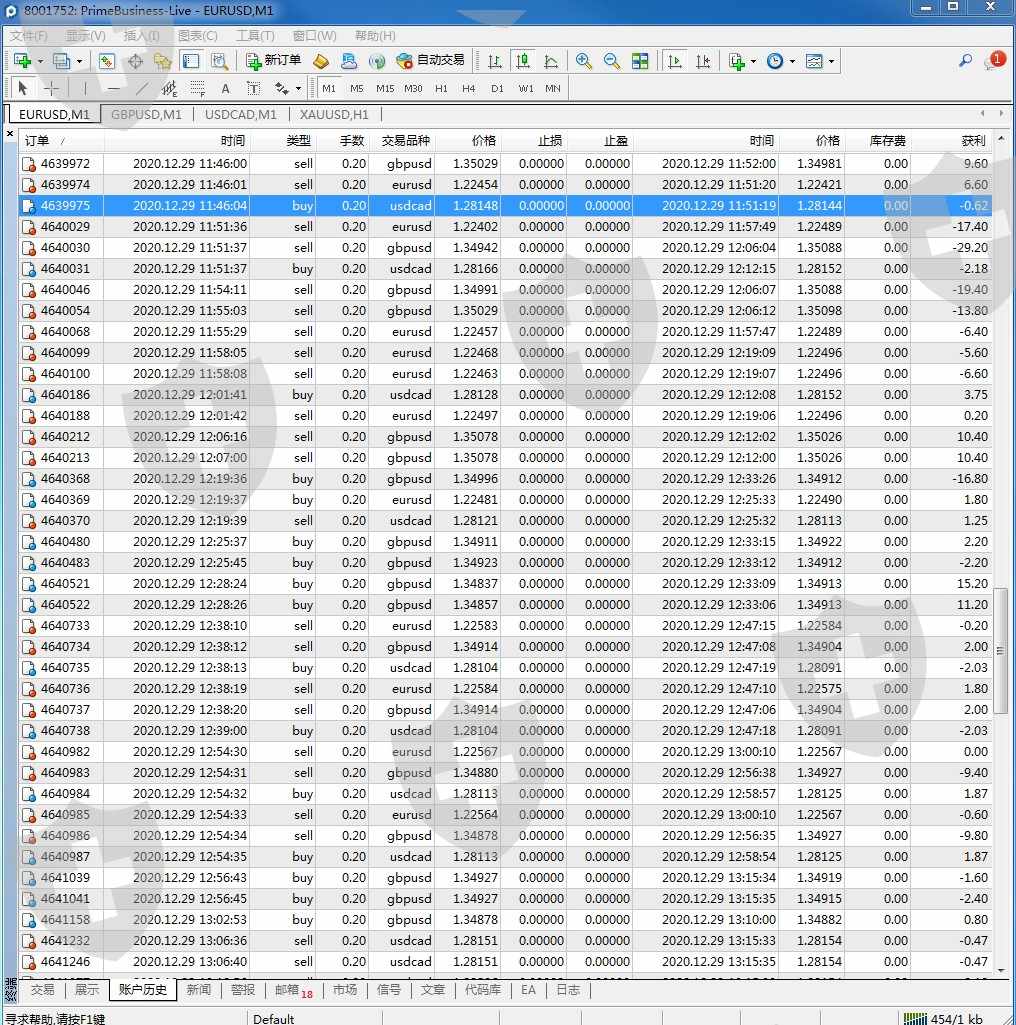
Task: Switch to the XAUUSD,H1 chart tab
Action: pos(334,114)
